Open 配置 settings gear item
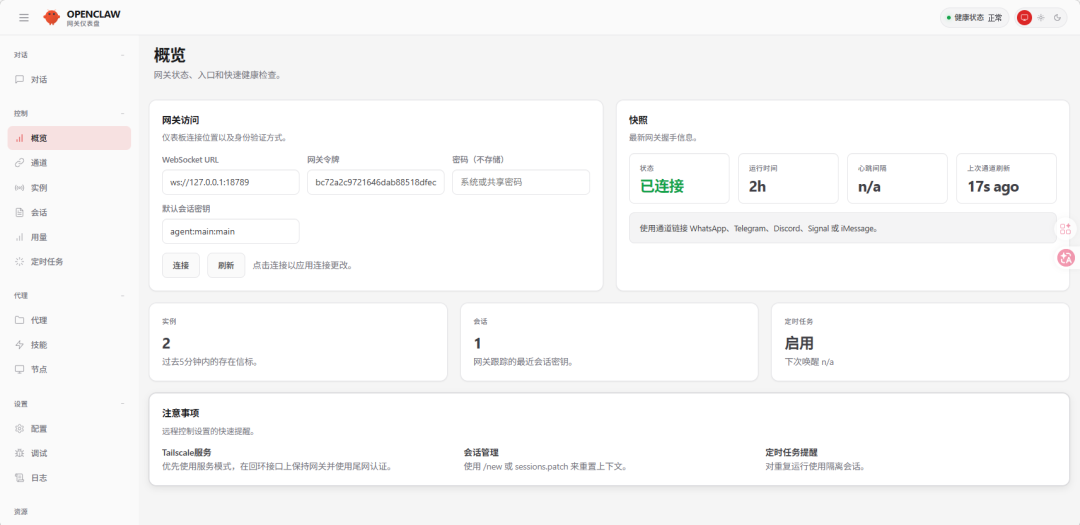Viewport: 1080px width, 525px height. (x=38, y=429)
